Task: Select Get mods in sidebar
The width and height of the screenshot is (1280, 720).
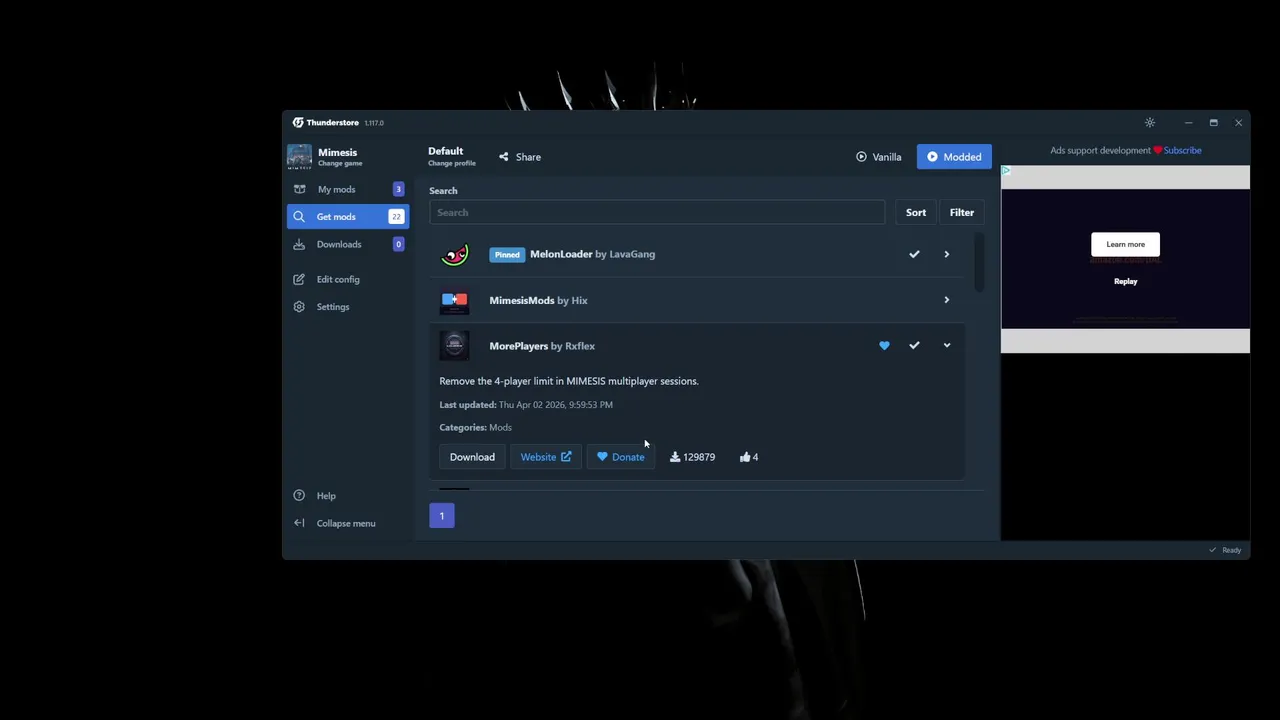Action: [348, 216]
